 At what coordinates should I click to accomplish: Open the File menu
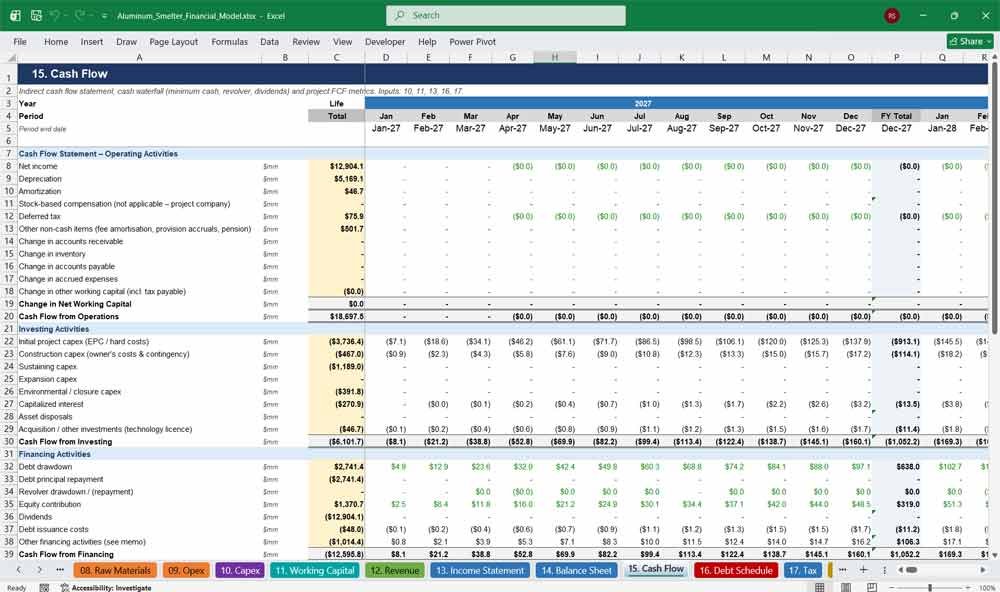[20, 41]
